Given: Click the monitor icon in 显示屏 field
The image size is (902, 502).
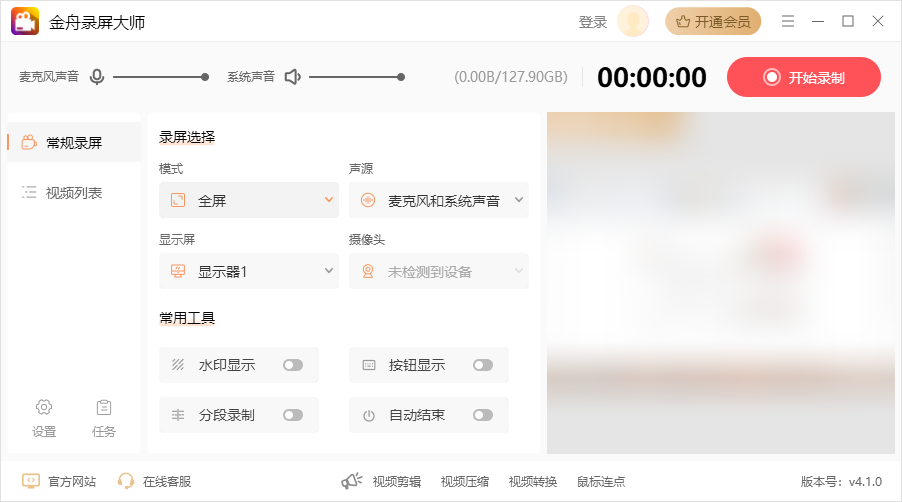Looking at the screenshot, I should 178,271.
